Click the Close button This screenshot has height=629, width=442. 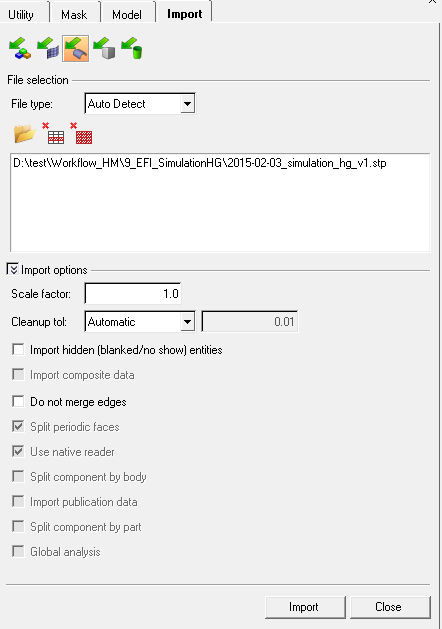[x=390, y=607]
